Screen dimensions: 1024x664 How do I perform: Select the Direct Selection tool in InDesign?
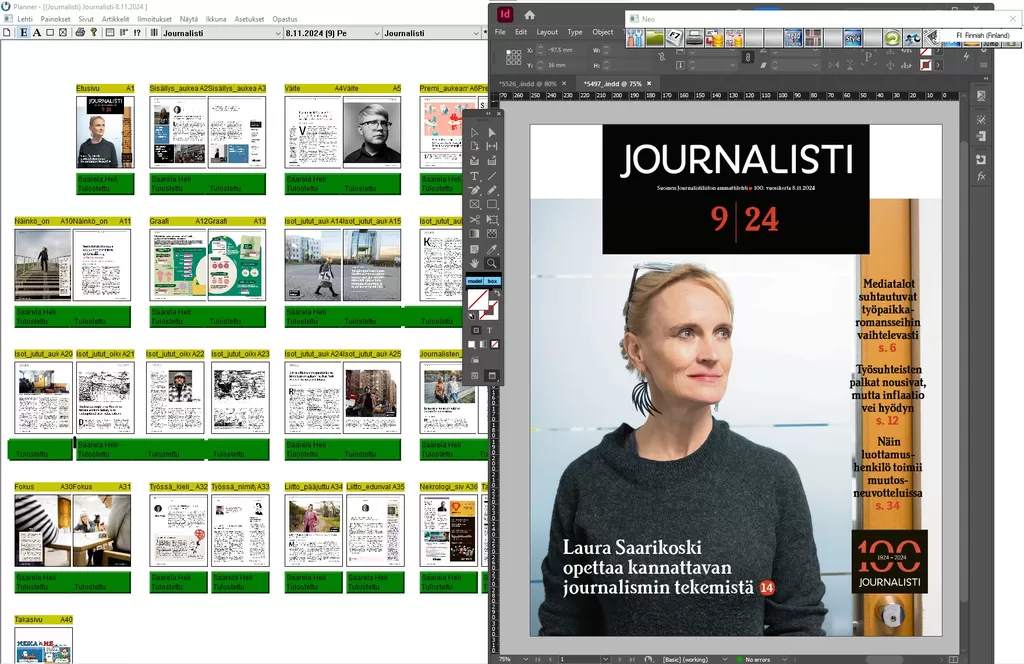[492, 133]
